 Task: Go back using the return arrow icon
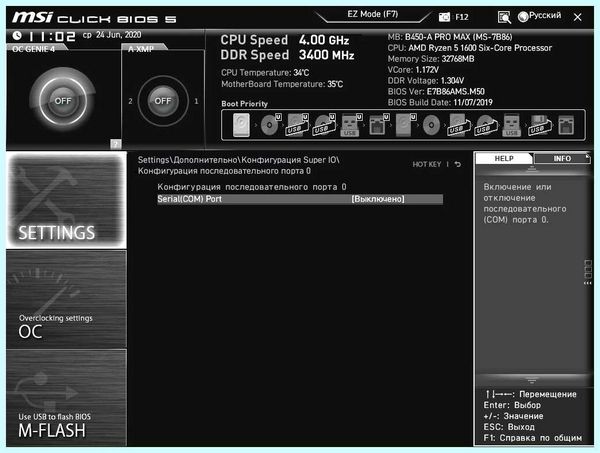pos(458,165)
